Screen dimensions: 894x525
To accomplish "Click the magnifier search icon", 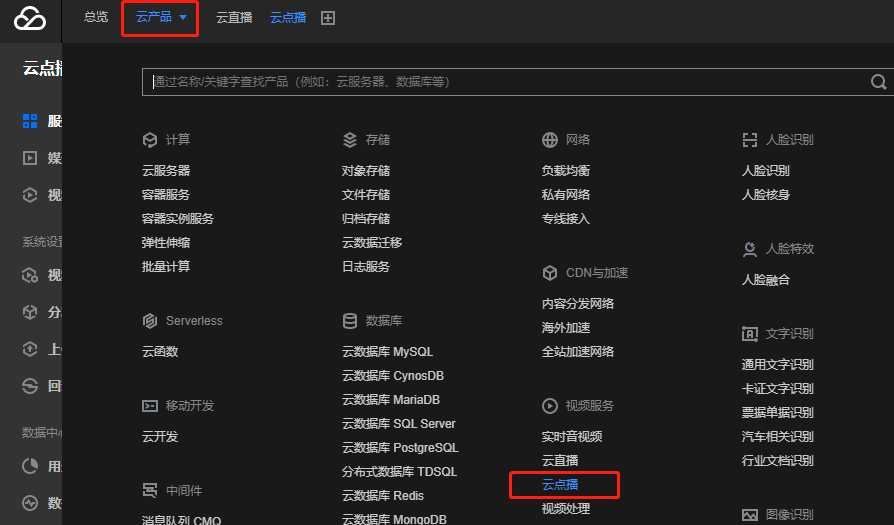I will [878, 82].
